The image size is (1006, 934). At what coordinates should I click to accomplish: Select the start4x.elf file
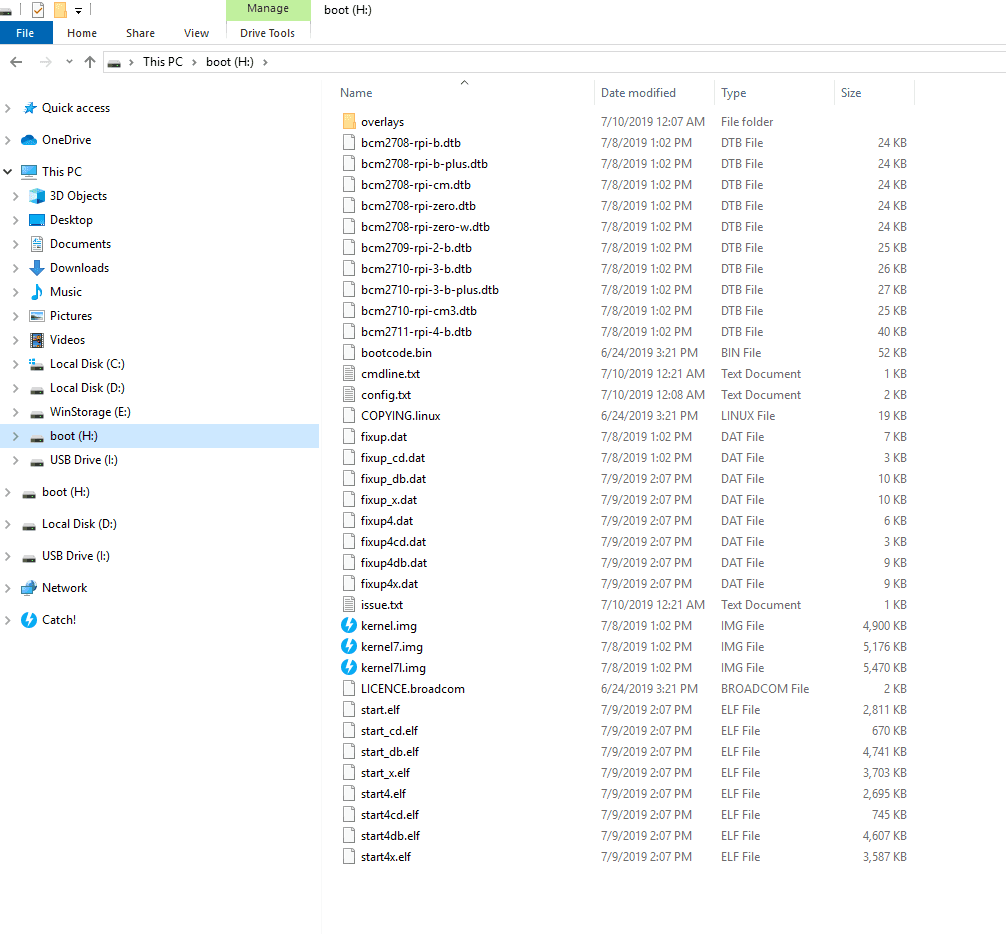tap(386, 857)
